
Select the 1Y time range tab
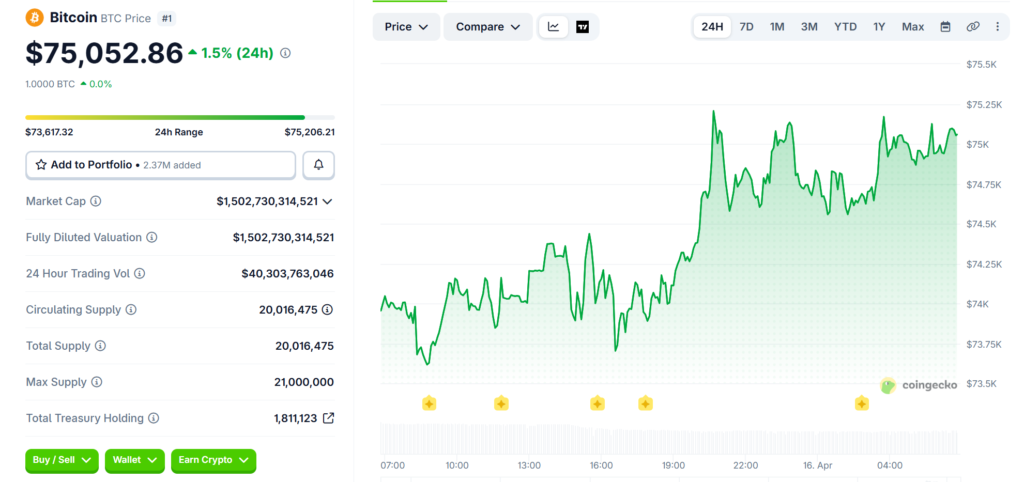pos(878,27)
